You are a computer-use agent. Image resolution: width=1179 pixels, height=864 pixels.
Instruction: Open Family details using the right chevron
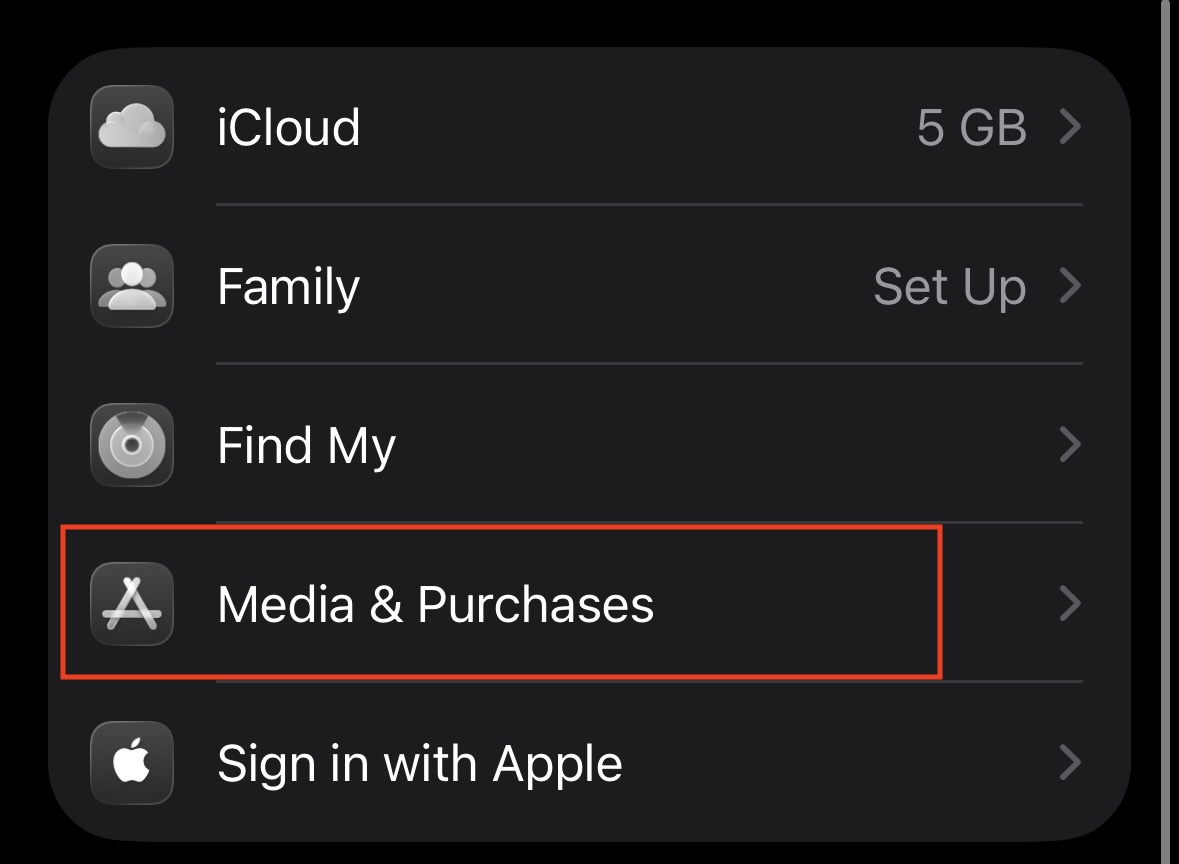(x=1071, y=286)
